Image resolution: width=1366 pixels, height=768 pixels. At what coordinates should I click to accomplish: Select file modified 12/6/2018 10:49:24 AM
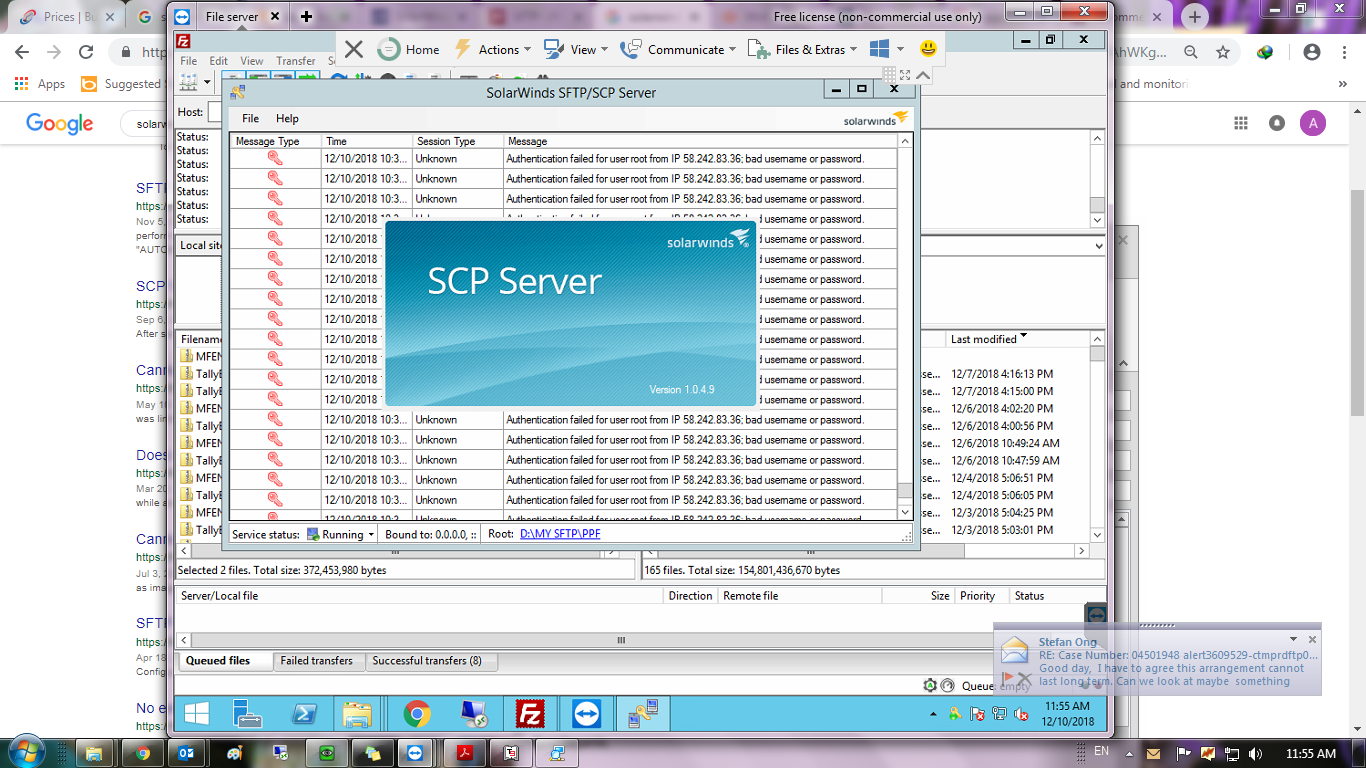1005,443
